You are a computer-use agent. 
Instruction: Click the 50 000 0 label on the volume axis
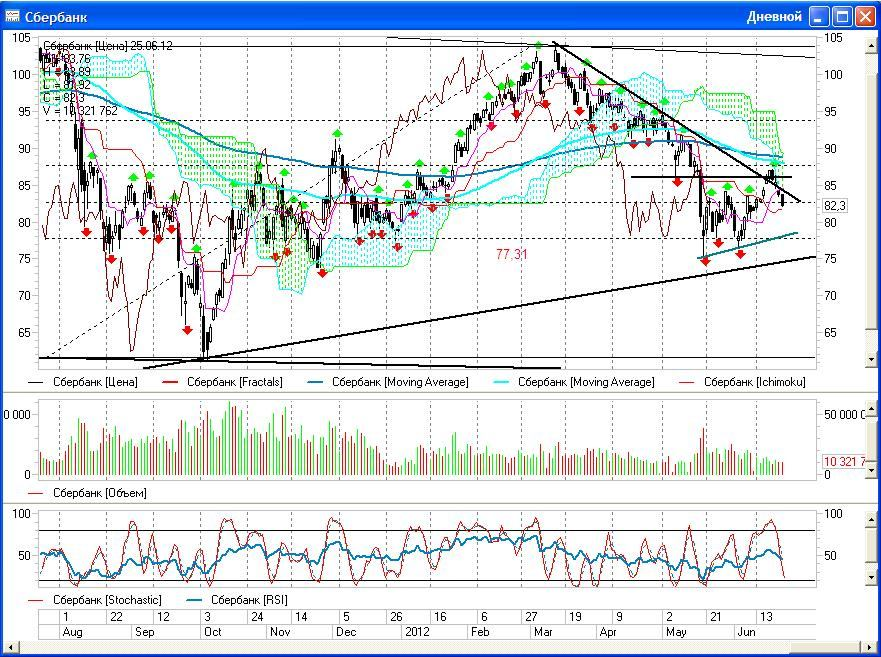tap(846, 415)
